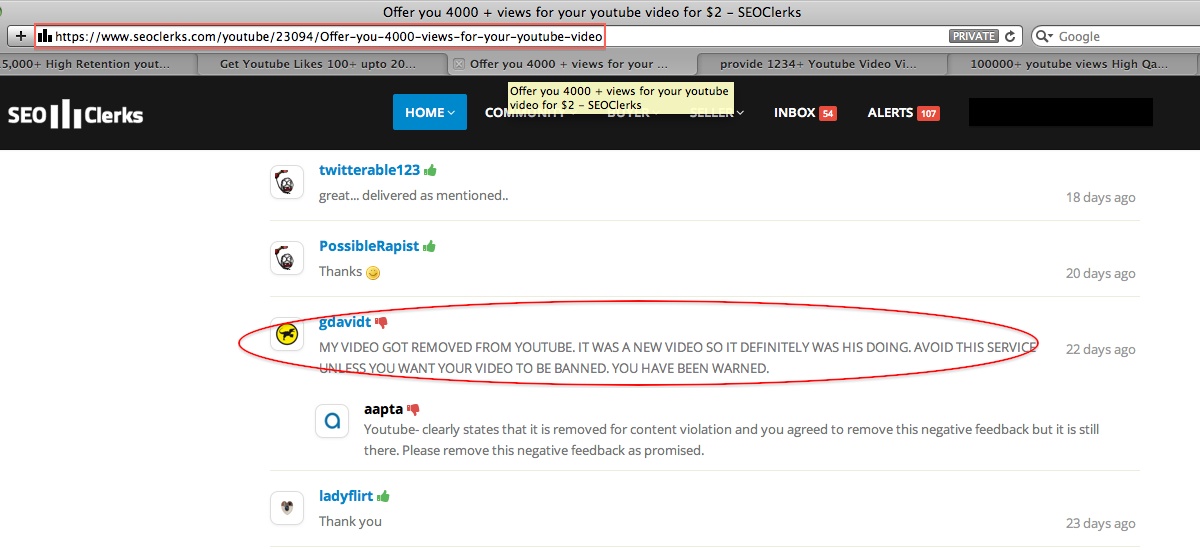Click the smiley emoji after Thanks
Viewport: 1200px width, 550px height.
click(373, 272)
